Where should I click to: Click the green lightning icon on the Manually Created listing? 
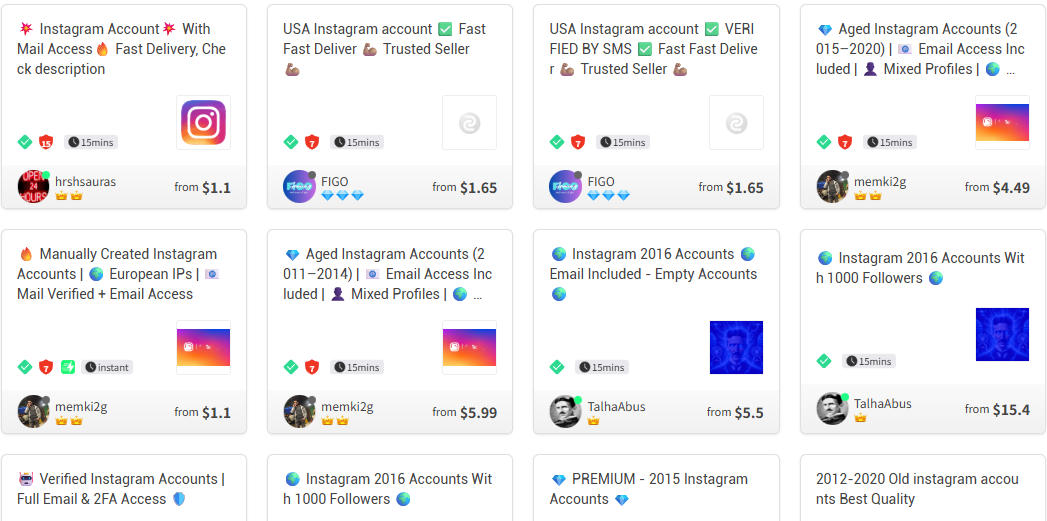[x=68, y=367]
